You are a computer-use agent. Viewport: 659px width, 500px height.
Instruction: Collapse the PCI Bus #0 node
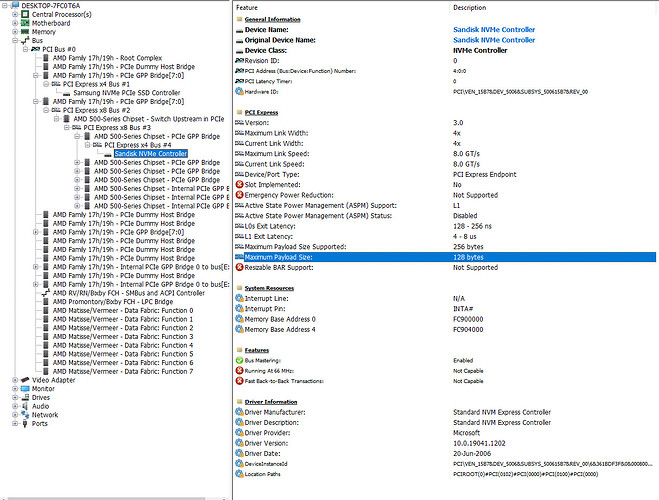[26, 49]
